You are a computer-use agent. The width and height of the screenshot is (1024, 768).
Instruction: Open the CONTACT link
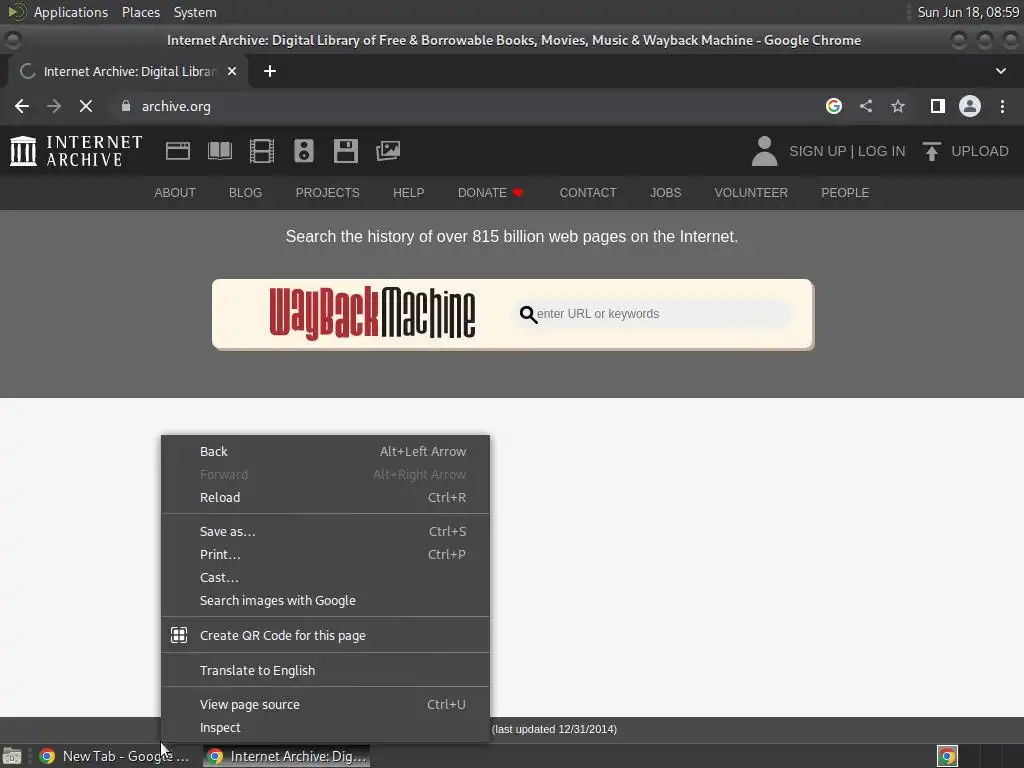(588, 193)
